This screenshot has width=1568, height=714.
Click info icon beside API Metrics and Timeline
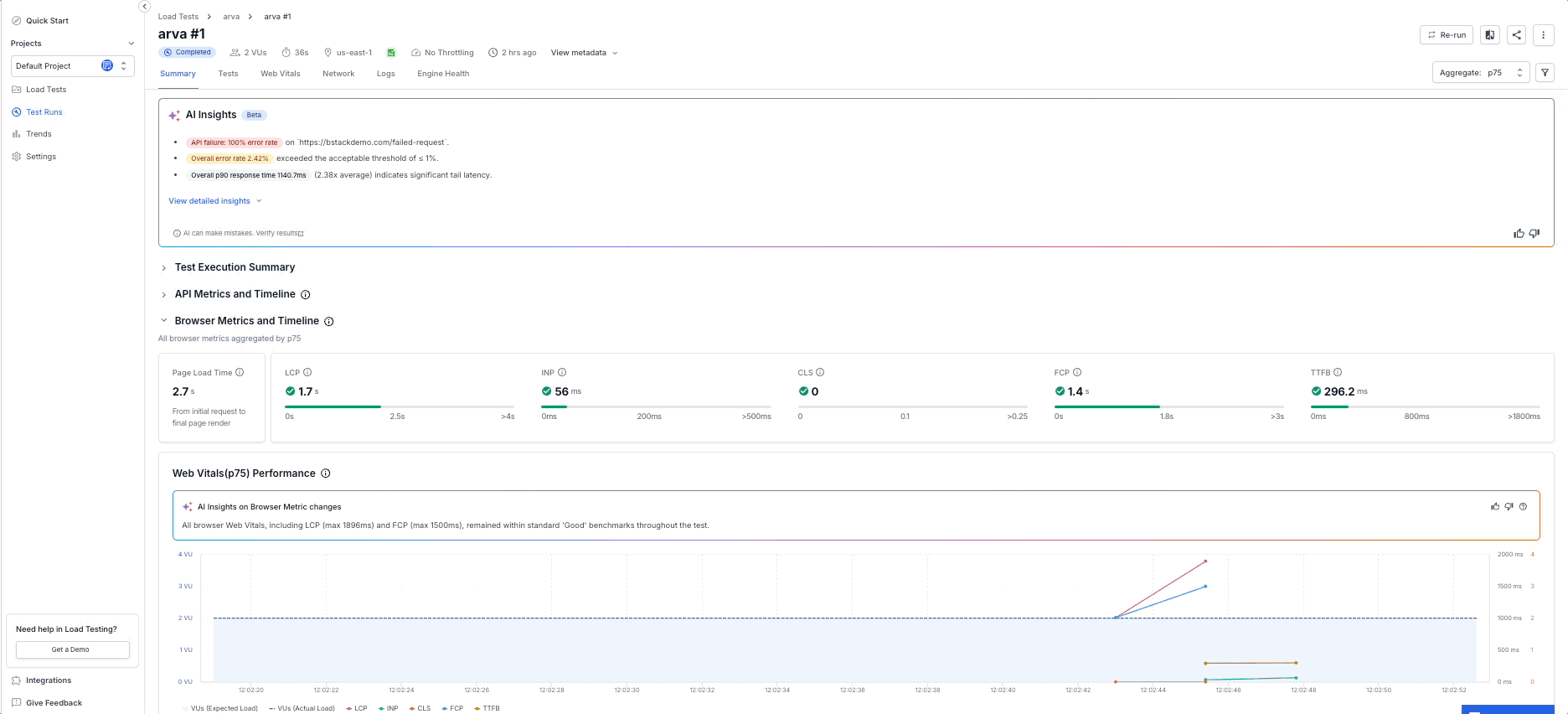point(306,295)
